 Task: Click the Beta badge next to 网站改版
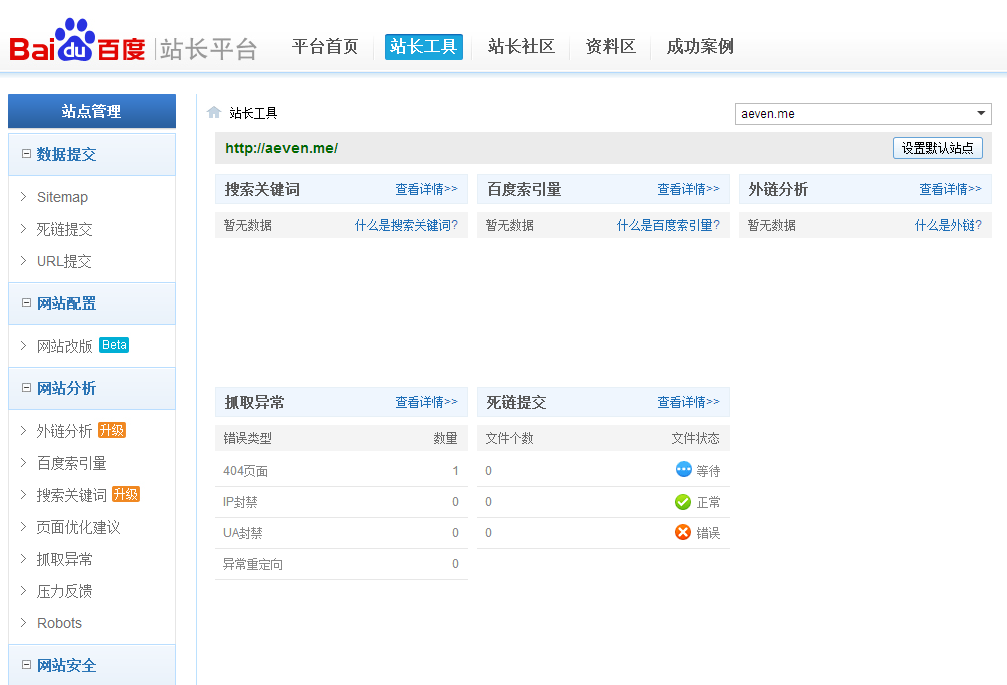click(x=114, y=344)
